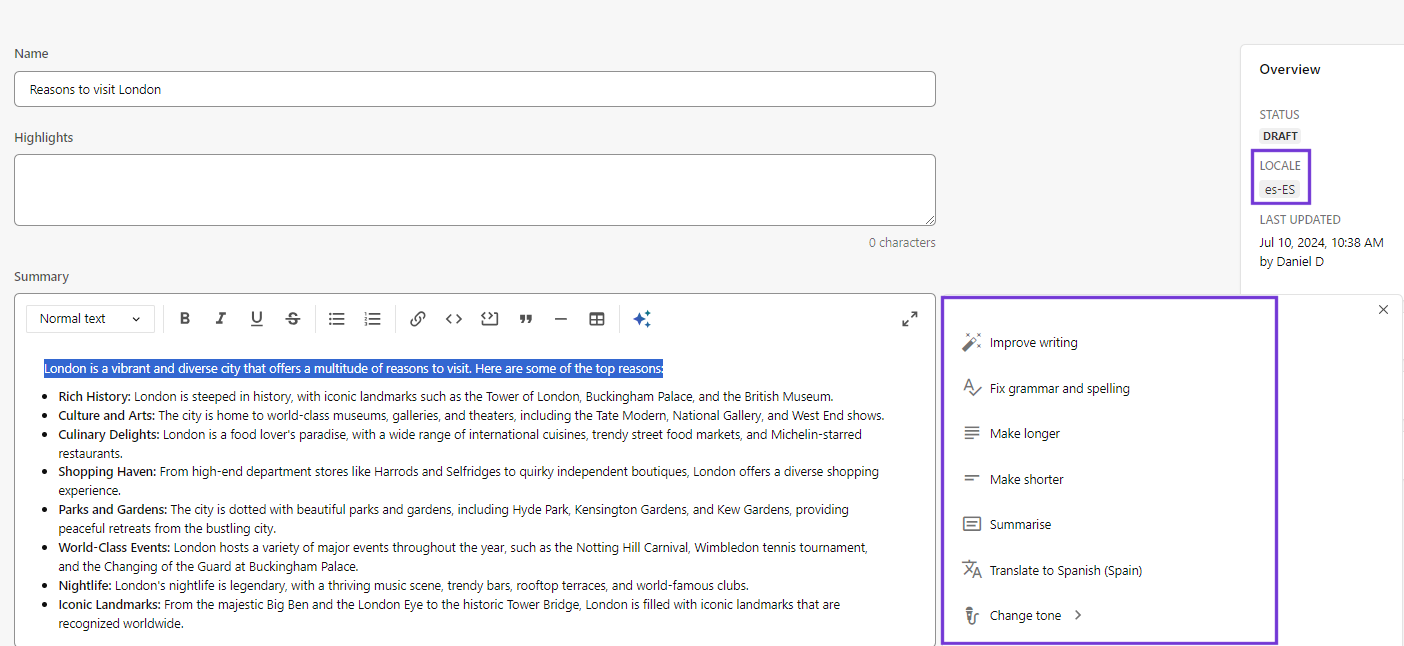Open the Normal text style dropdown
1404x646 pixels.
pyautogui.click(x=90, y=319)
